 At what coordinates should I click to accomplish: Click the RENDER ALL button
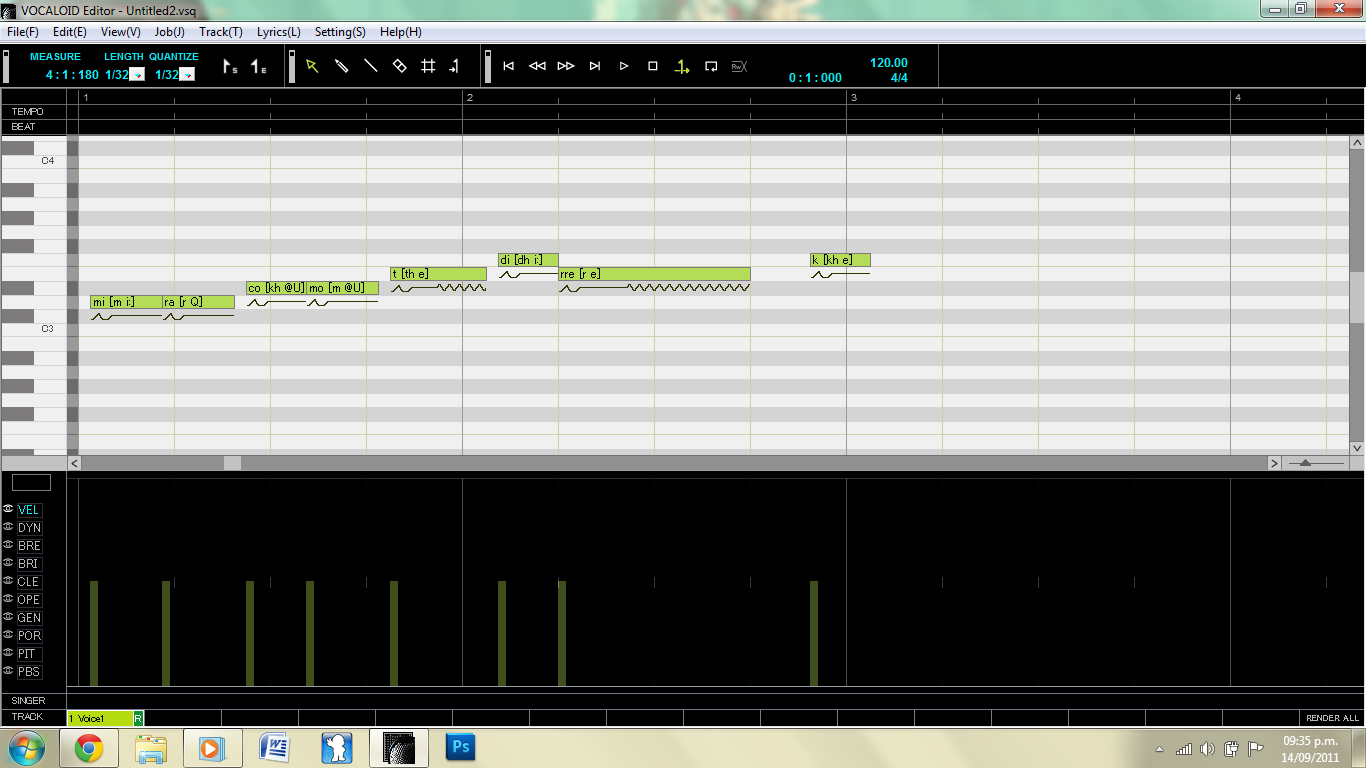pyautogui.click(x=1332, y=718)
